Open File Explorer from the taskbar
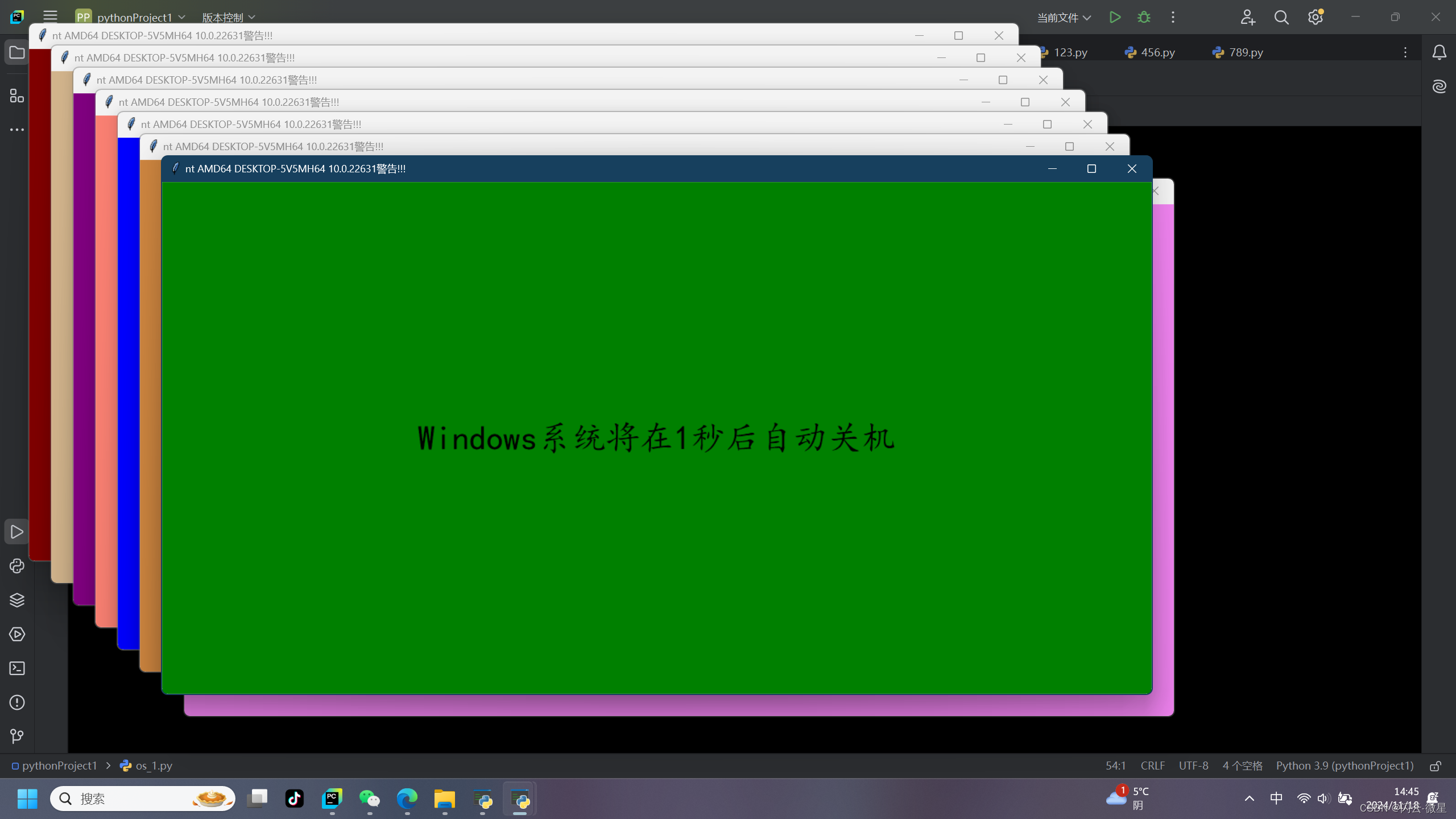The image size is (1456, 819). (x=445, y=799)
